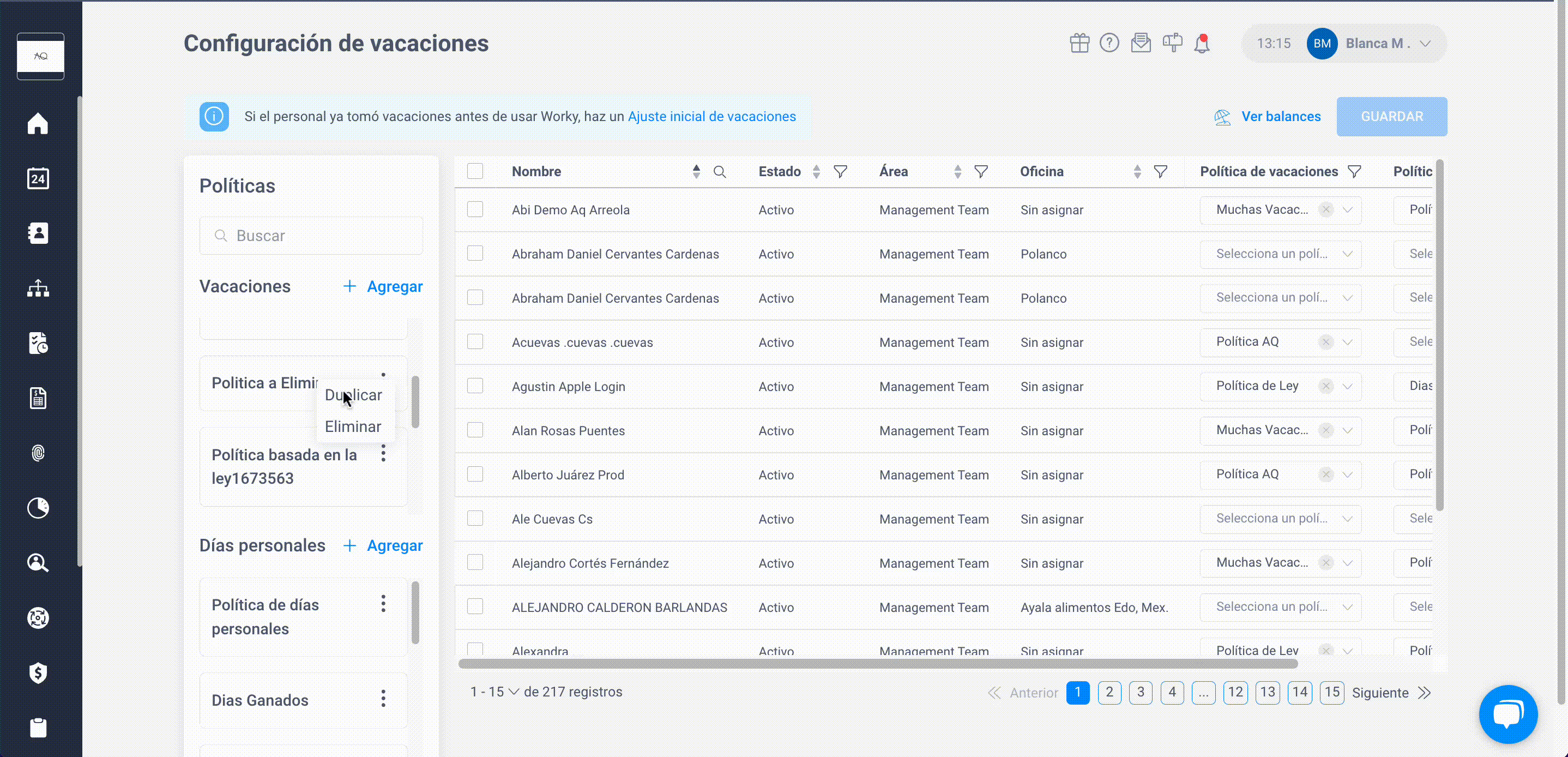The image size is (1568, 757).
Task: Go to page 15
Action: (x=1332, y=693)
